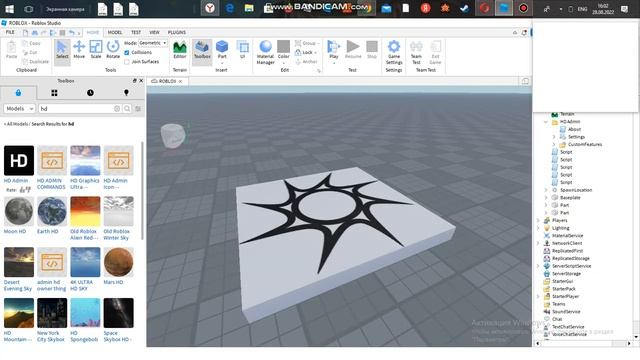The image size is (640, 360).
Task: Open Yandex Browser from taskbar
Action: pyautogui.click(x=210, y=8)
